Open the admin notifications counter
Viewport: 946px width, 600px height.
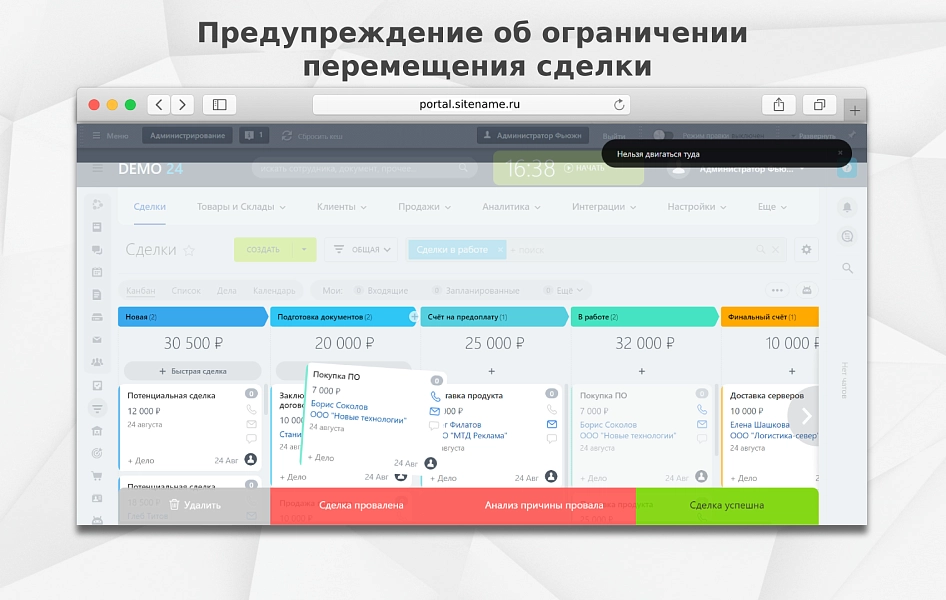click(254, 136)
